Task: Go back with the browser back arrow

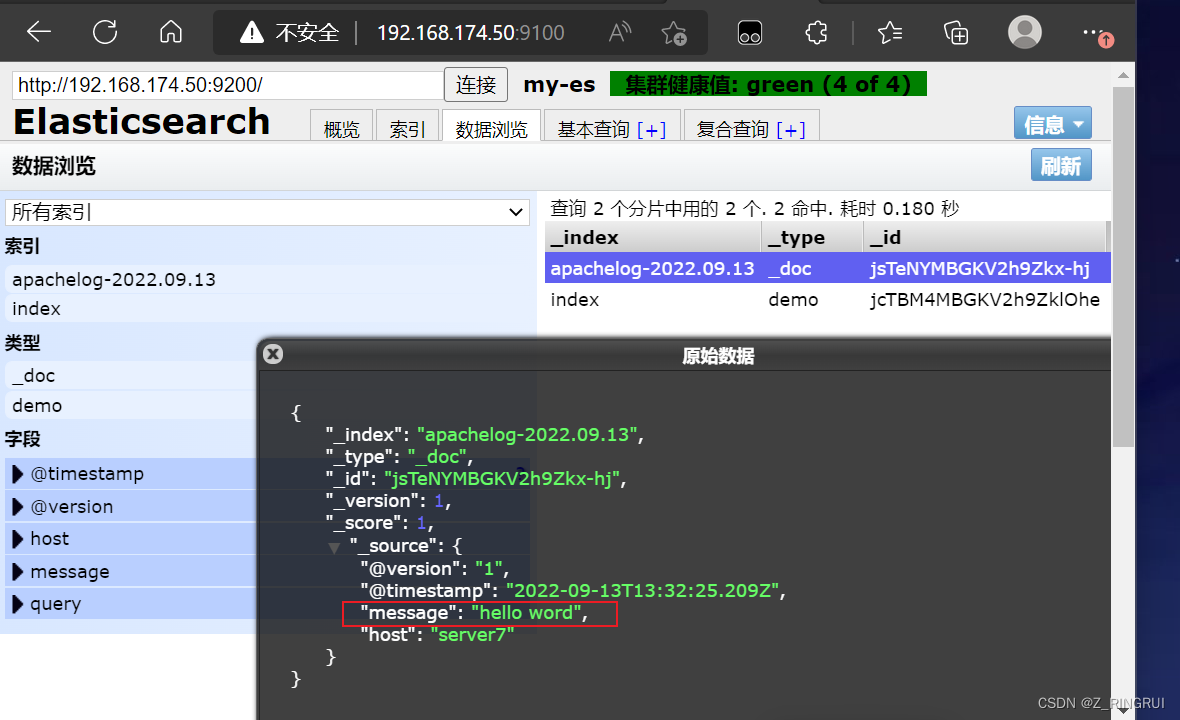Action: coord(38,32)
